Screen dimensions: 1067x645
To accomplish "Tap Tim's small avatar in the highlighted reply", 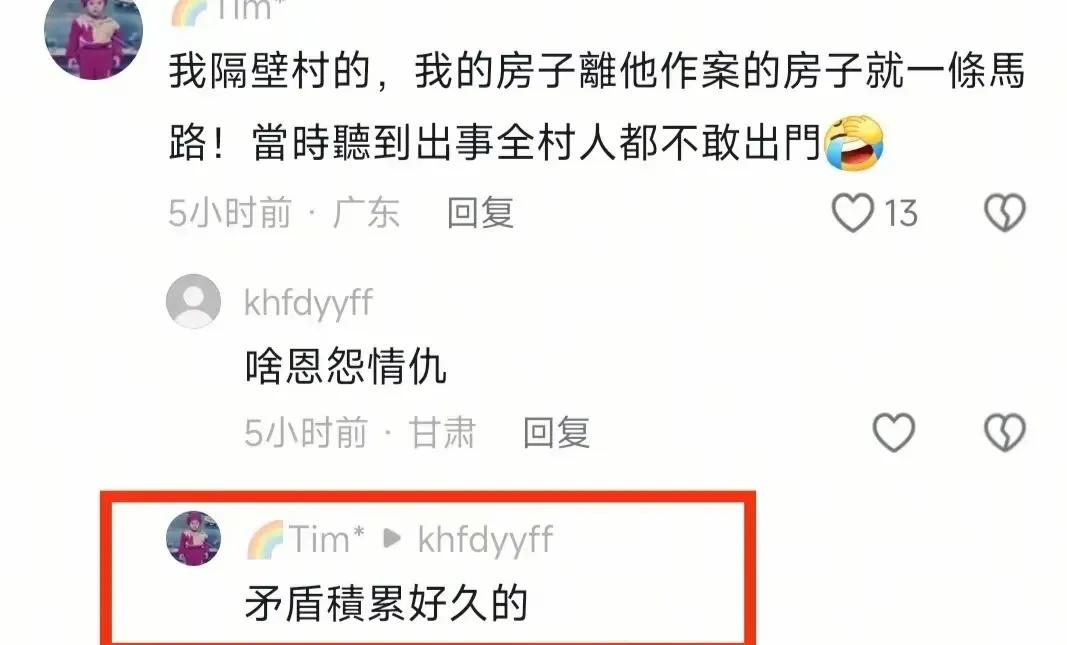I will pos(193,538).
